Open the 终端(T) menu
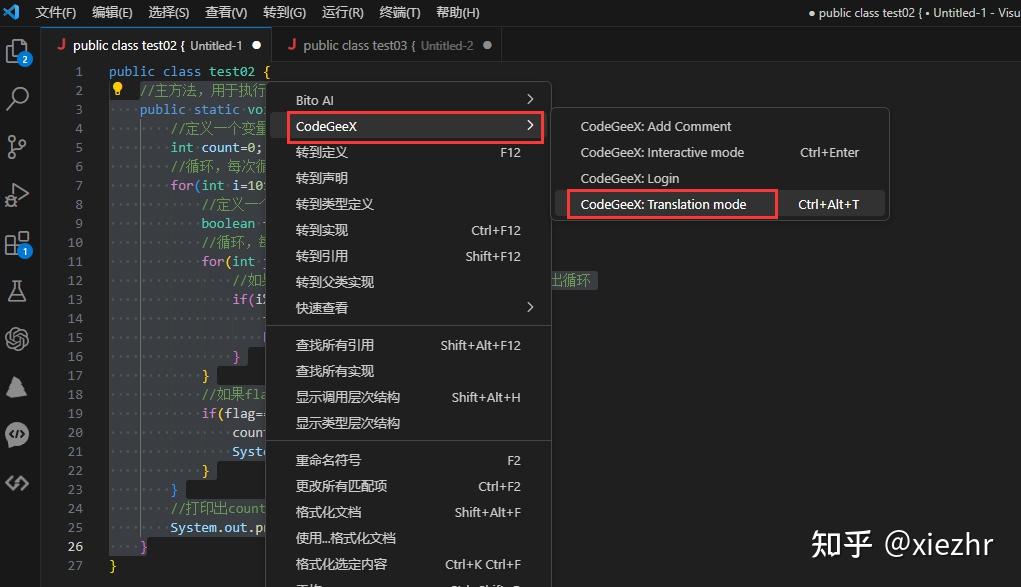 (x=400, y=12)
